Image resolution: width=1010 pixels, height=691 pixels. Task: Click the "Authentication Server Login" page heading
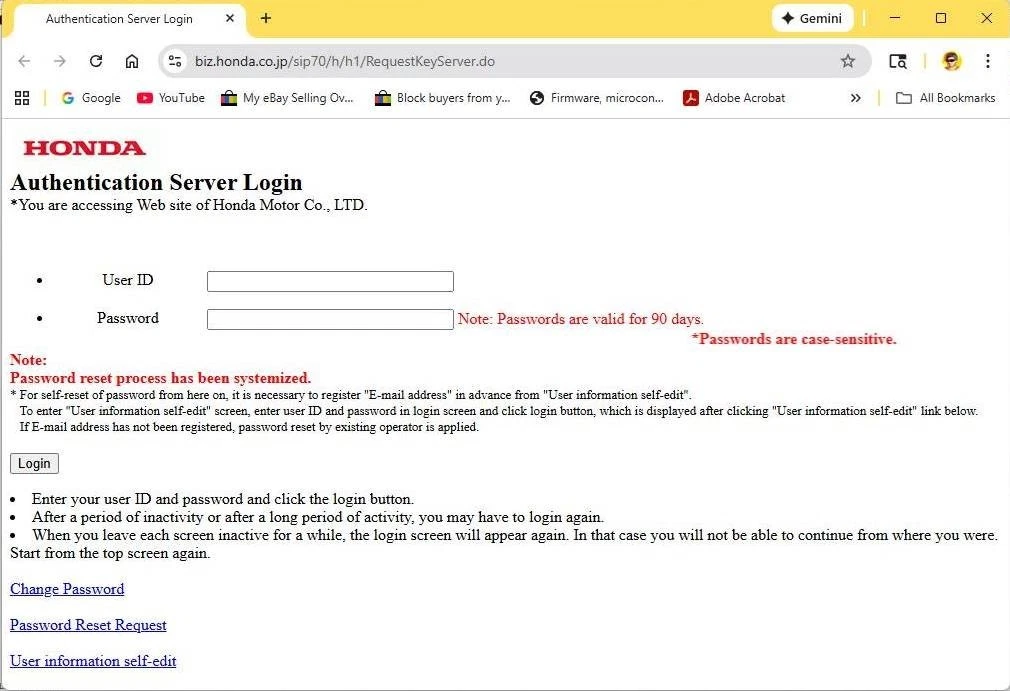157,182
